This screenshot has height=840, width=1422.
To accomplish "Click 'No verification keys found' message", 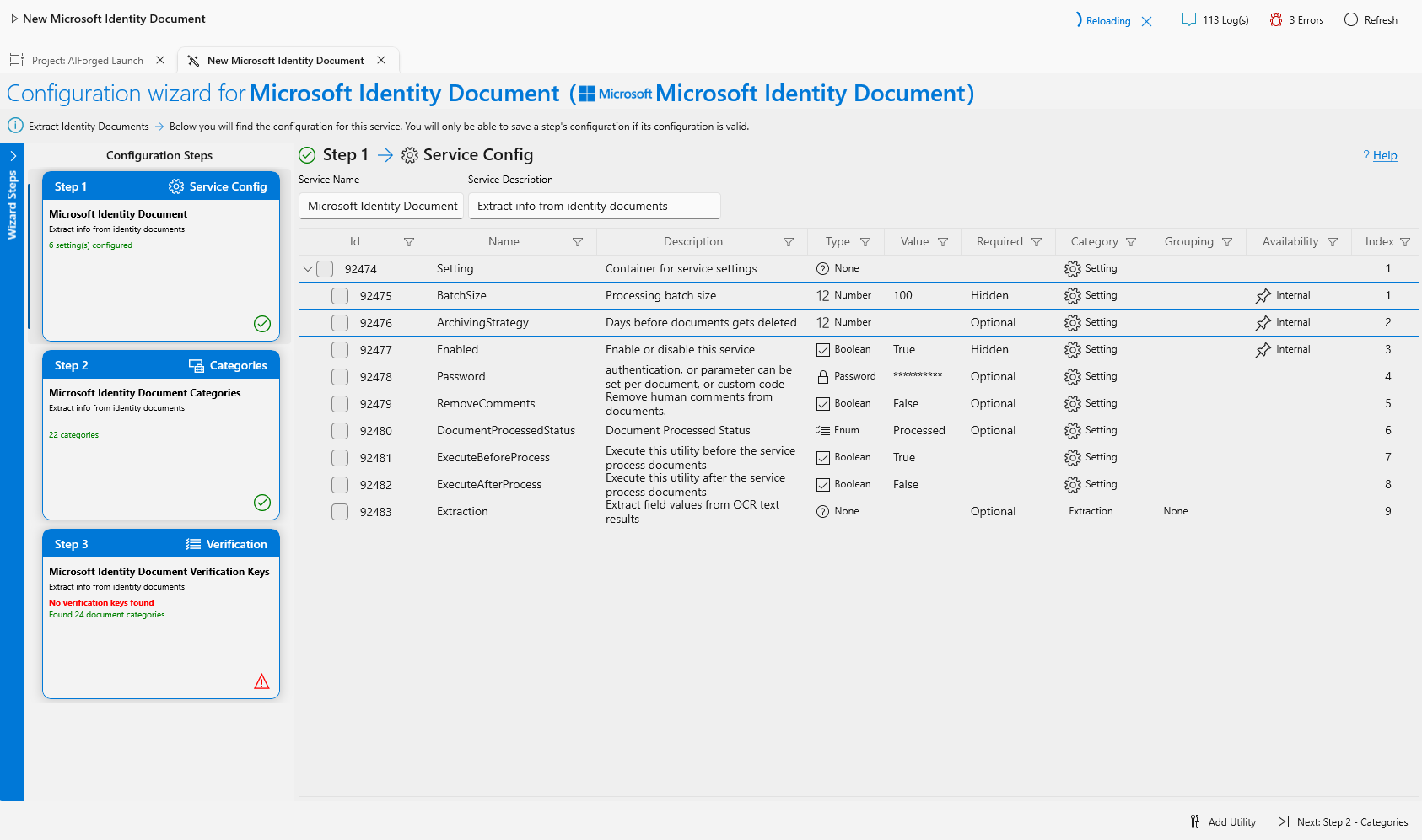I will pyautogui.click(x=101, y=603).
